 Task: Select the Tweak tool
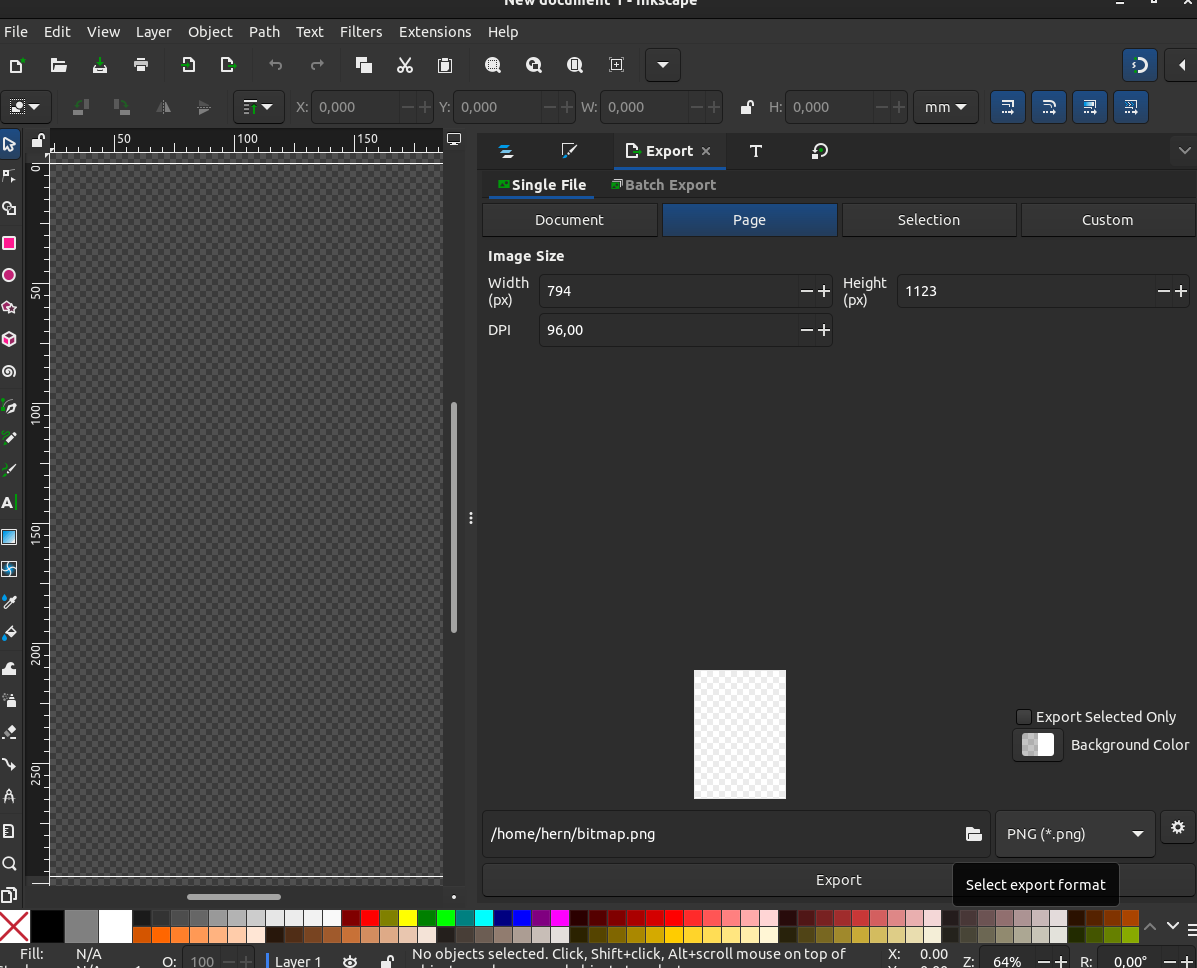tap(9, 668)
